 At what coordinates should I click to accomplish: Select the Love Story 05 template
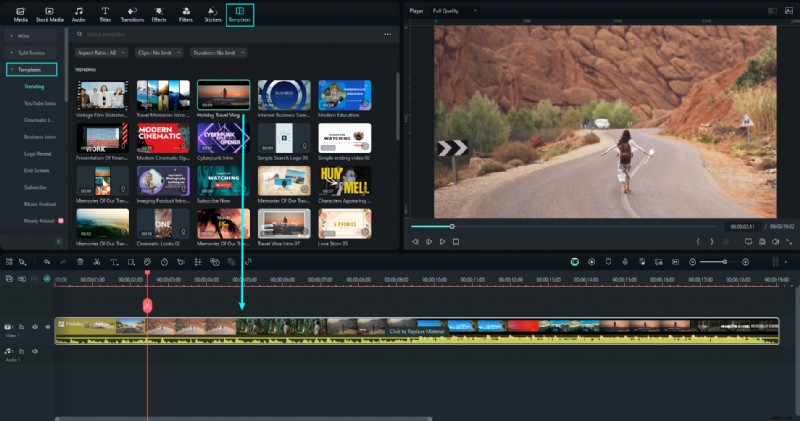(344, 224)
